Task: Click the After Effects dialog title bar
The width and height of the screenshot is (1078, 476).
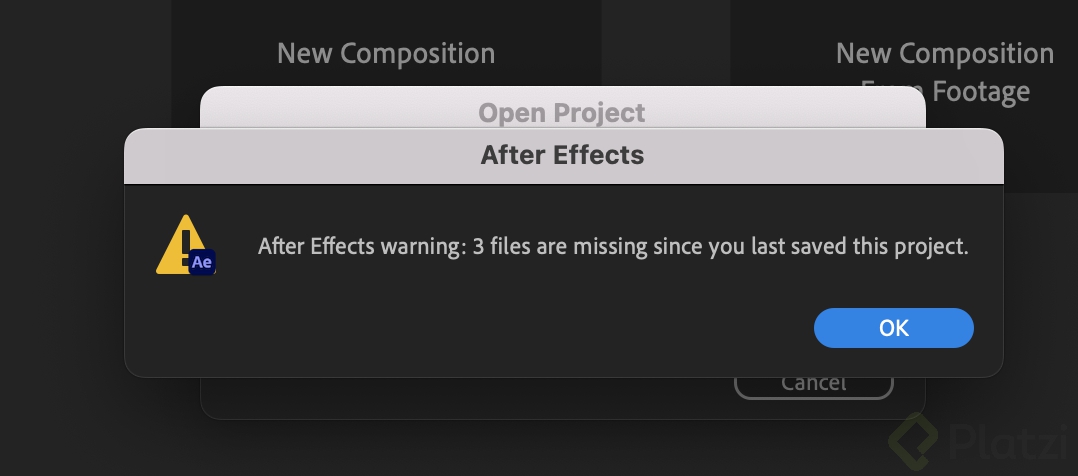Action: pos(562,155)
